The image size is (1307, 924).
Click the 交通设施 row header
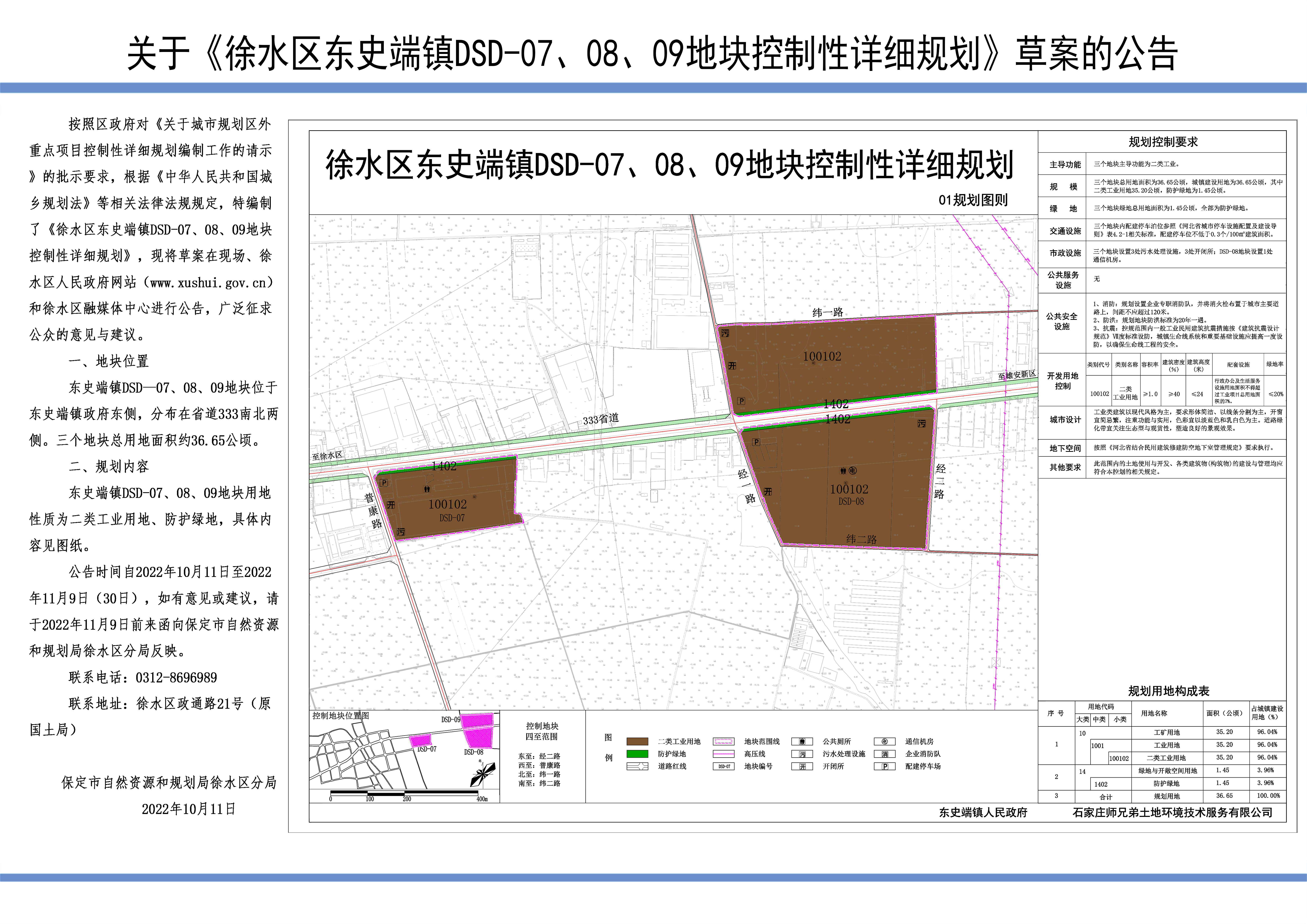pos(1065,231)
